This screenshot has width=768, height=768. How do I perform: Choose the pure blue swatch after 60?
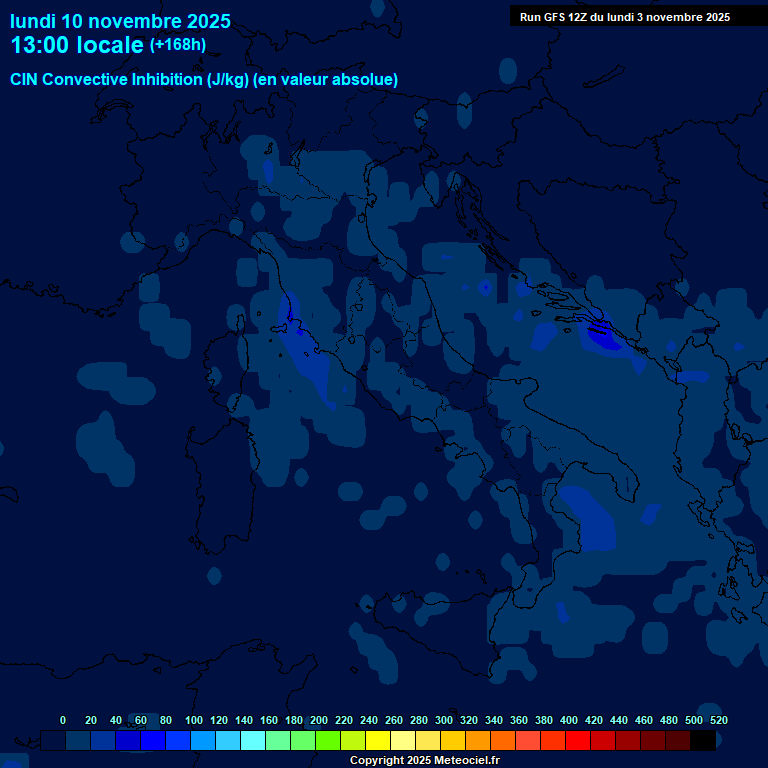click(x=153, y=740)
